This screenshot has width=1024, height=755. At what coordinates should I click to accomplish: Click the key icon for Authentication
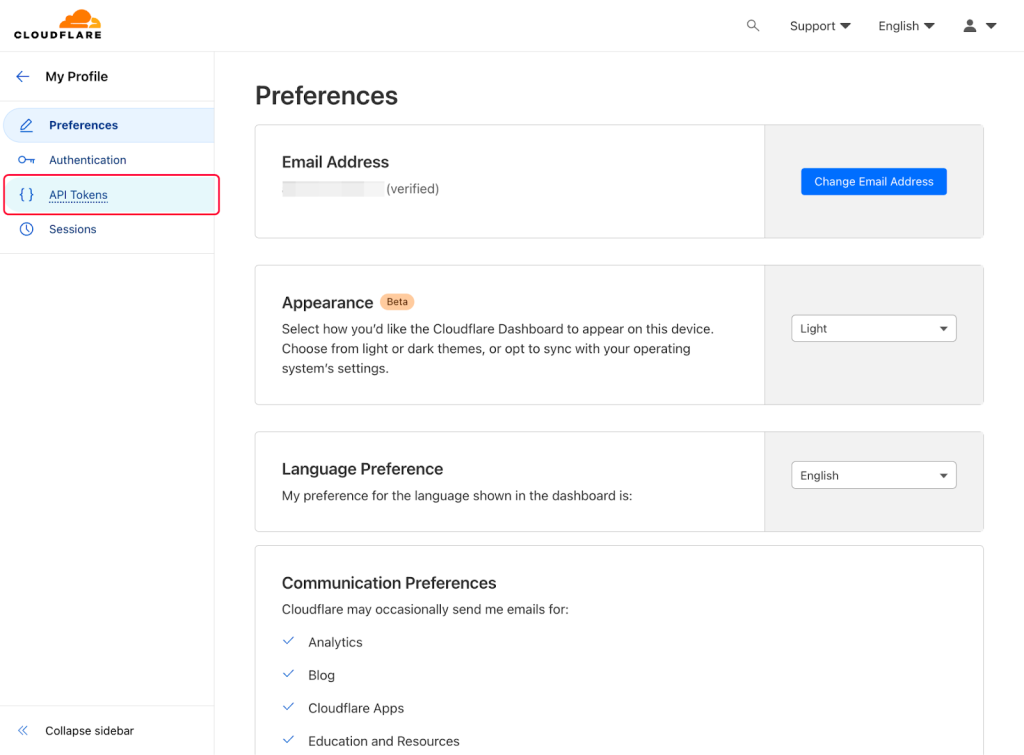point(27,160)
